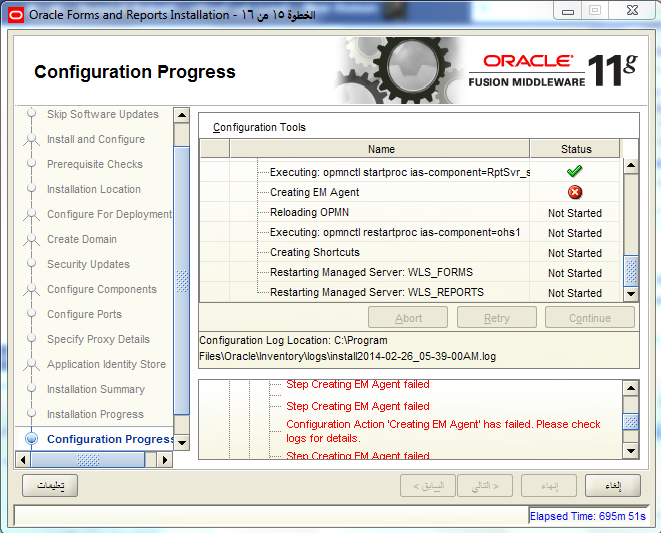Click the Status column header
Screen dimensions: 661x533
coord(575,149)
